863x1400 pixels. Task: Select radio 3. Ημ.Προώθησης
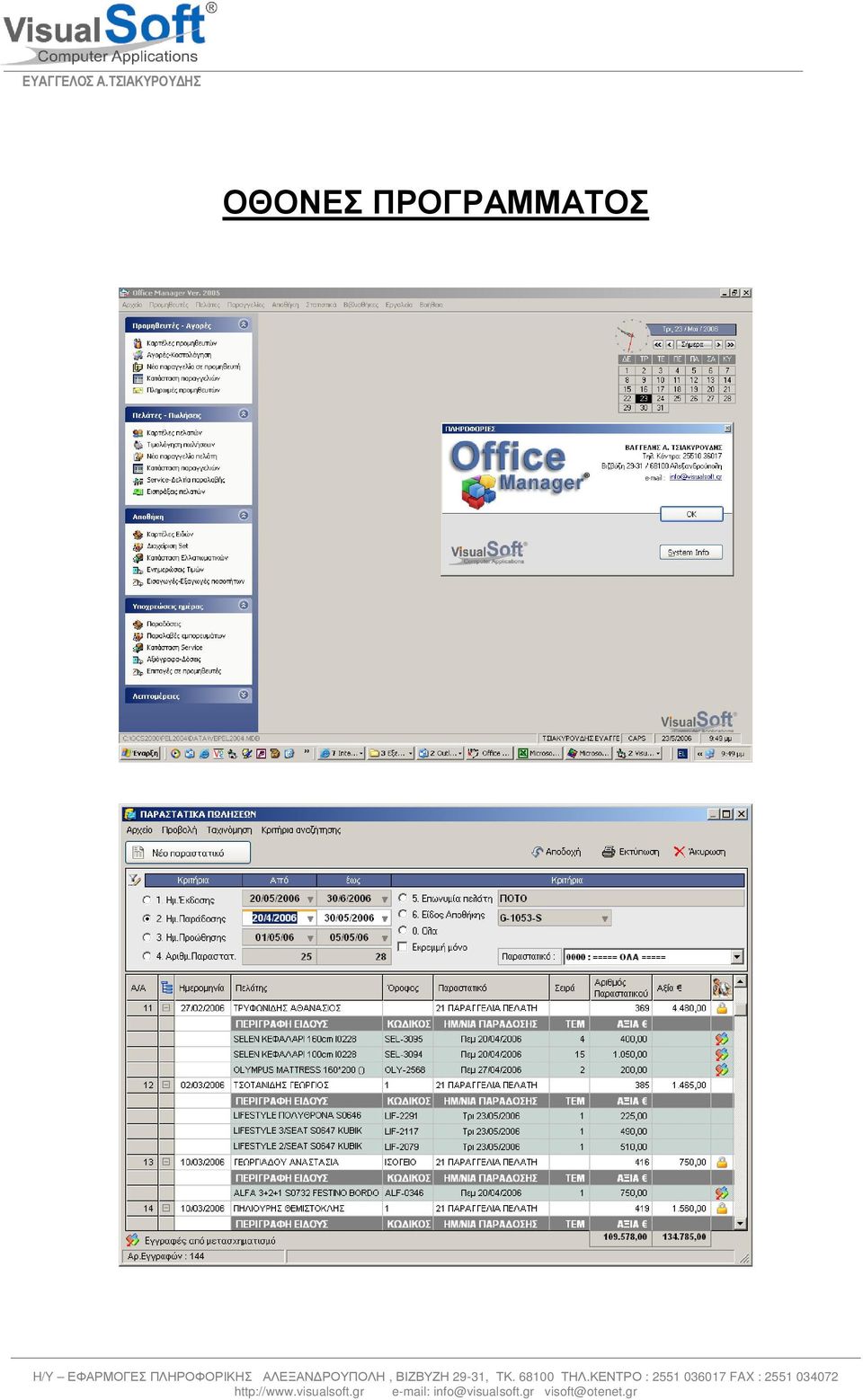coord(147,937)
